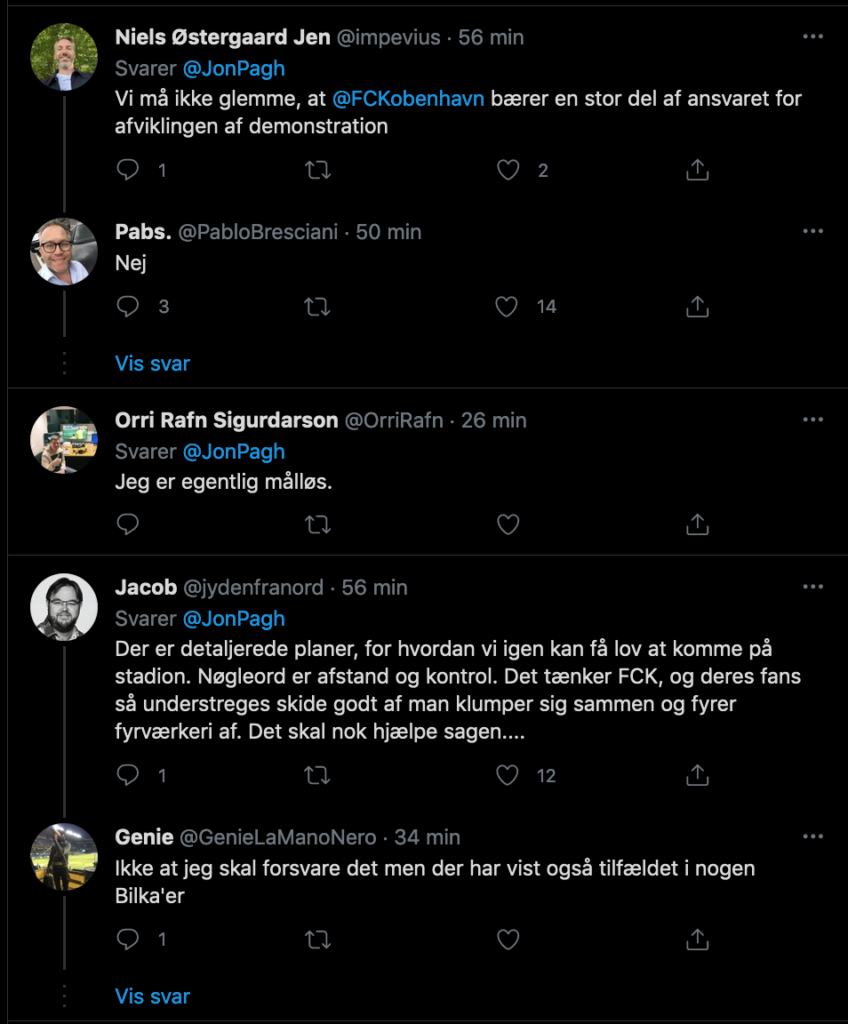Share Orri Rafn Sigurdarson's tweet
Viewport: 848px width, 1024px height.
(697, 523)
